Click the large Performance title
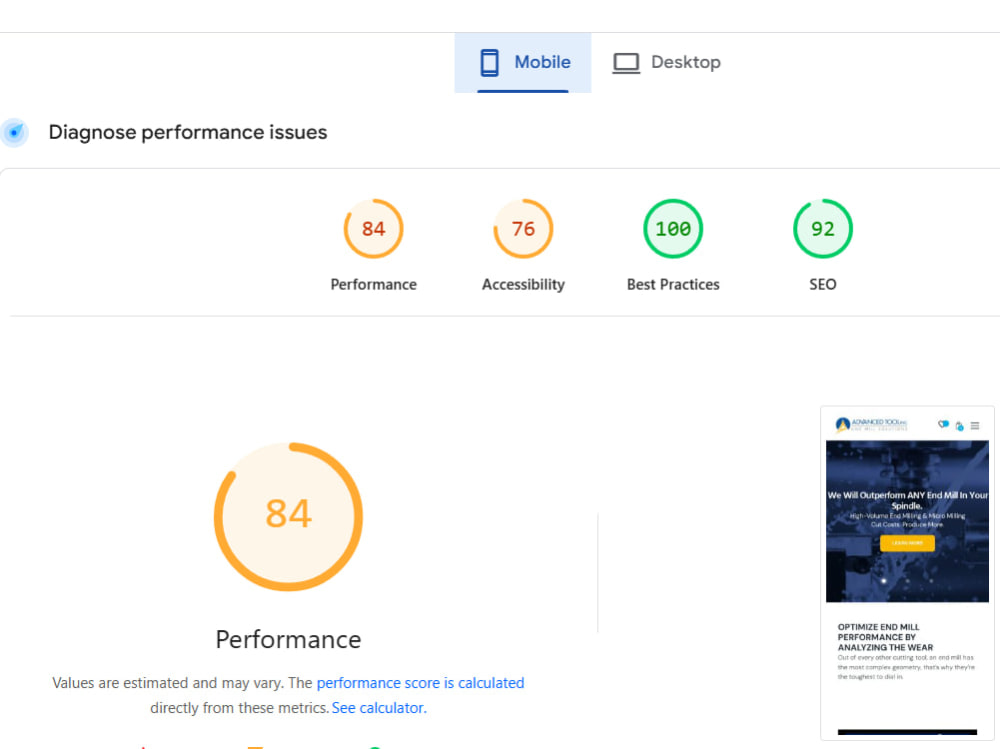This screenshot has width=1000, height=749. (x=288, y=639)
